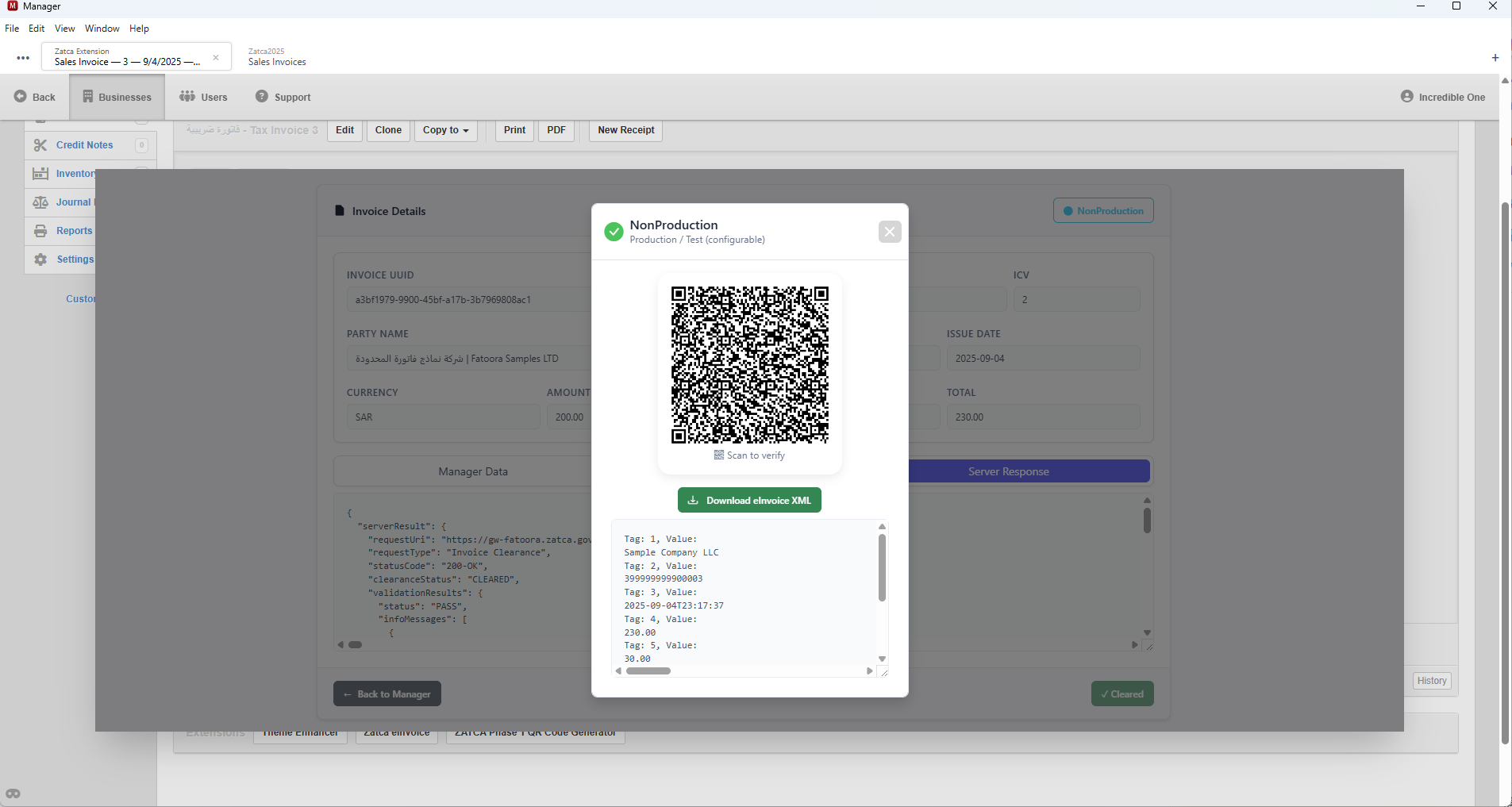Click the Journal balance-scale icon
Image resolution: width=1512 pixels, height=807 pixels.
(40, 202)
